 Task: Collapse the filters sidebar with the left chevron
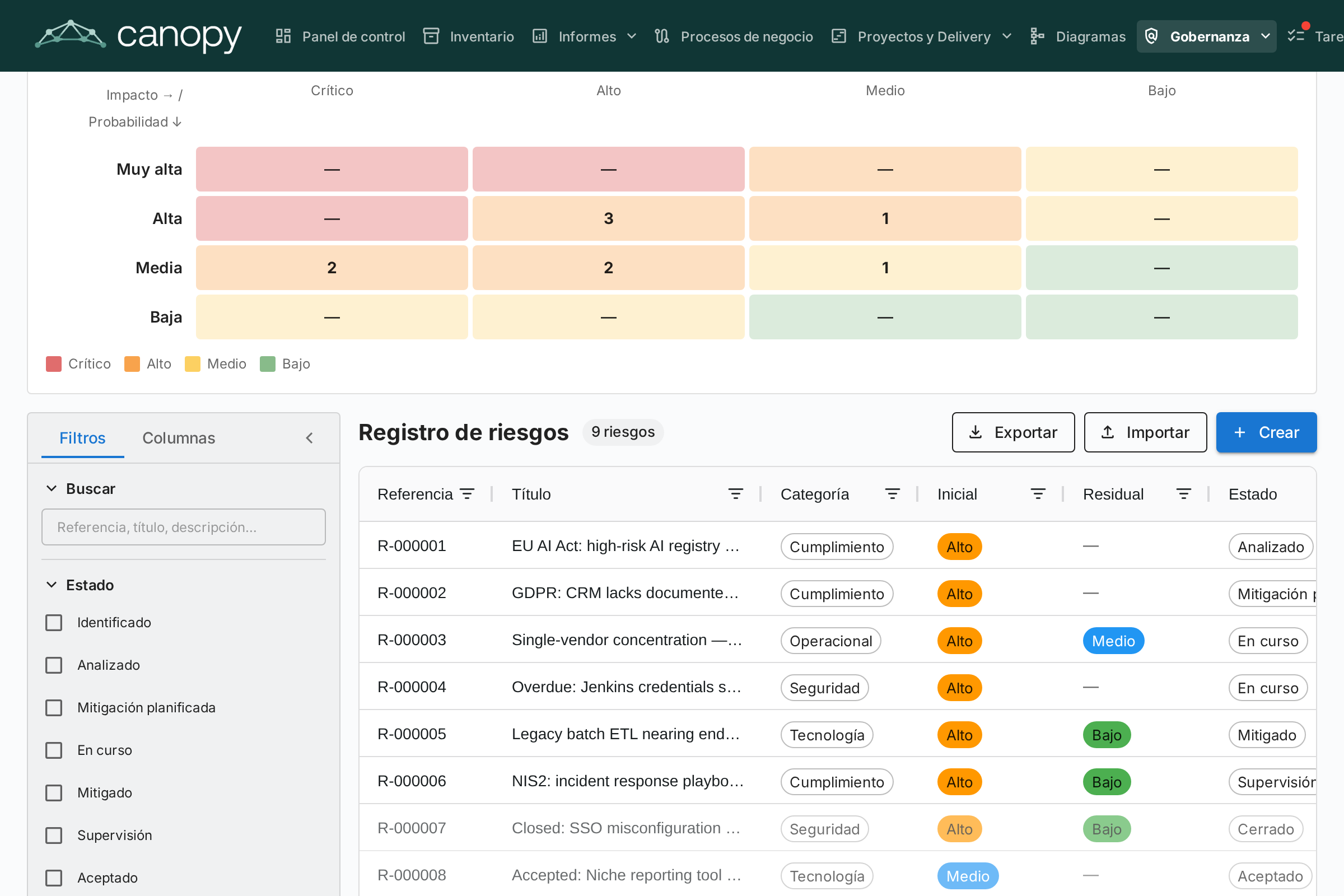tap(310, 438)
